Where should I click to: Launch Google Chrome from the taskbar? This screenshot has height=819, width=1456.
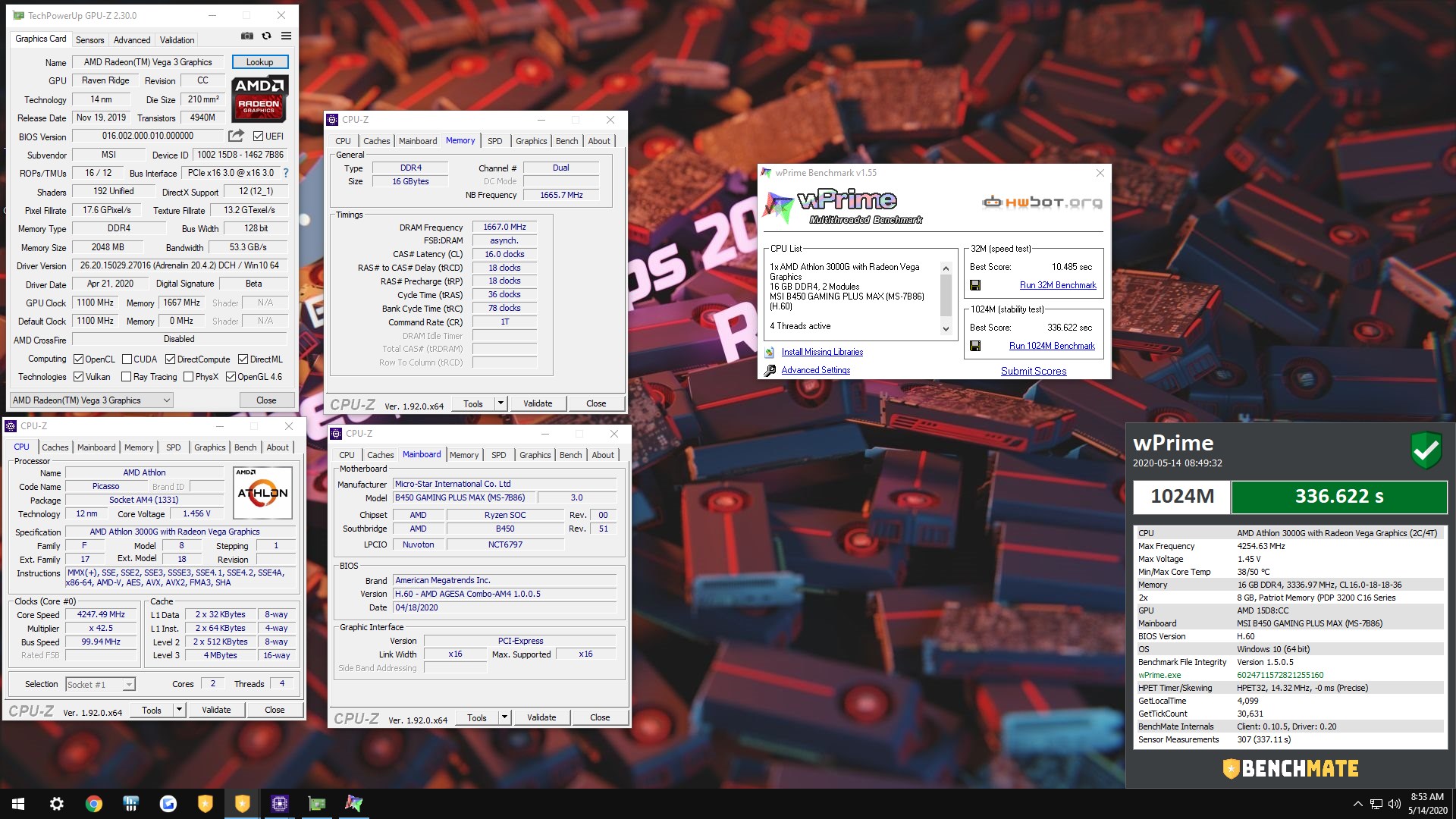(x=94, y=804)
